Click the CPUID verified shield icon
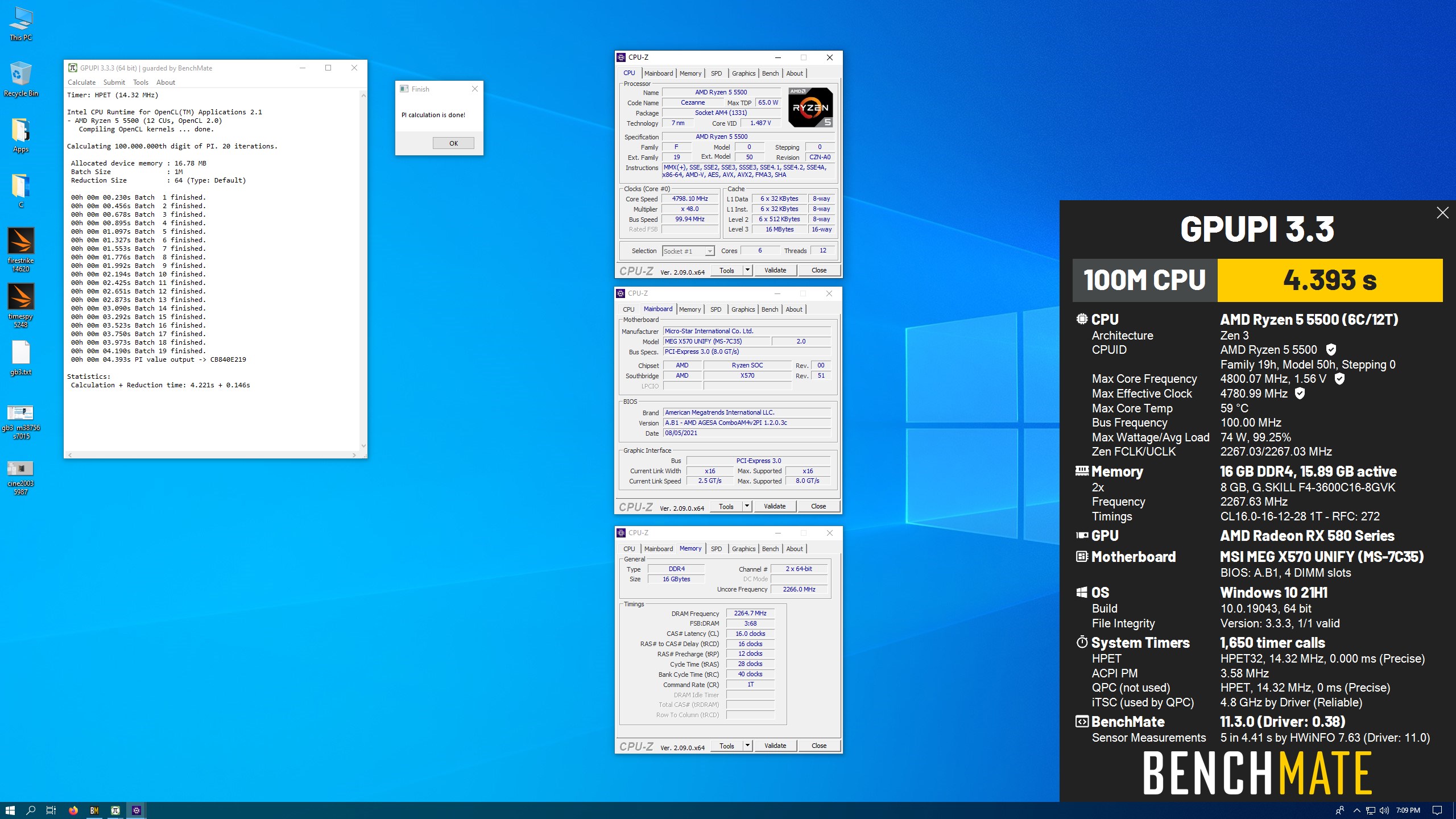 coord(1331,350)
